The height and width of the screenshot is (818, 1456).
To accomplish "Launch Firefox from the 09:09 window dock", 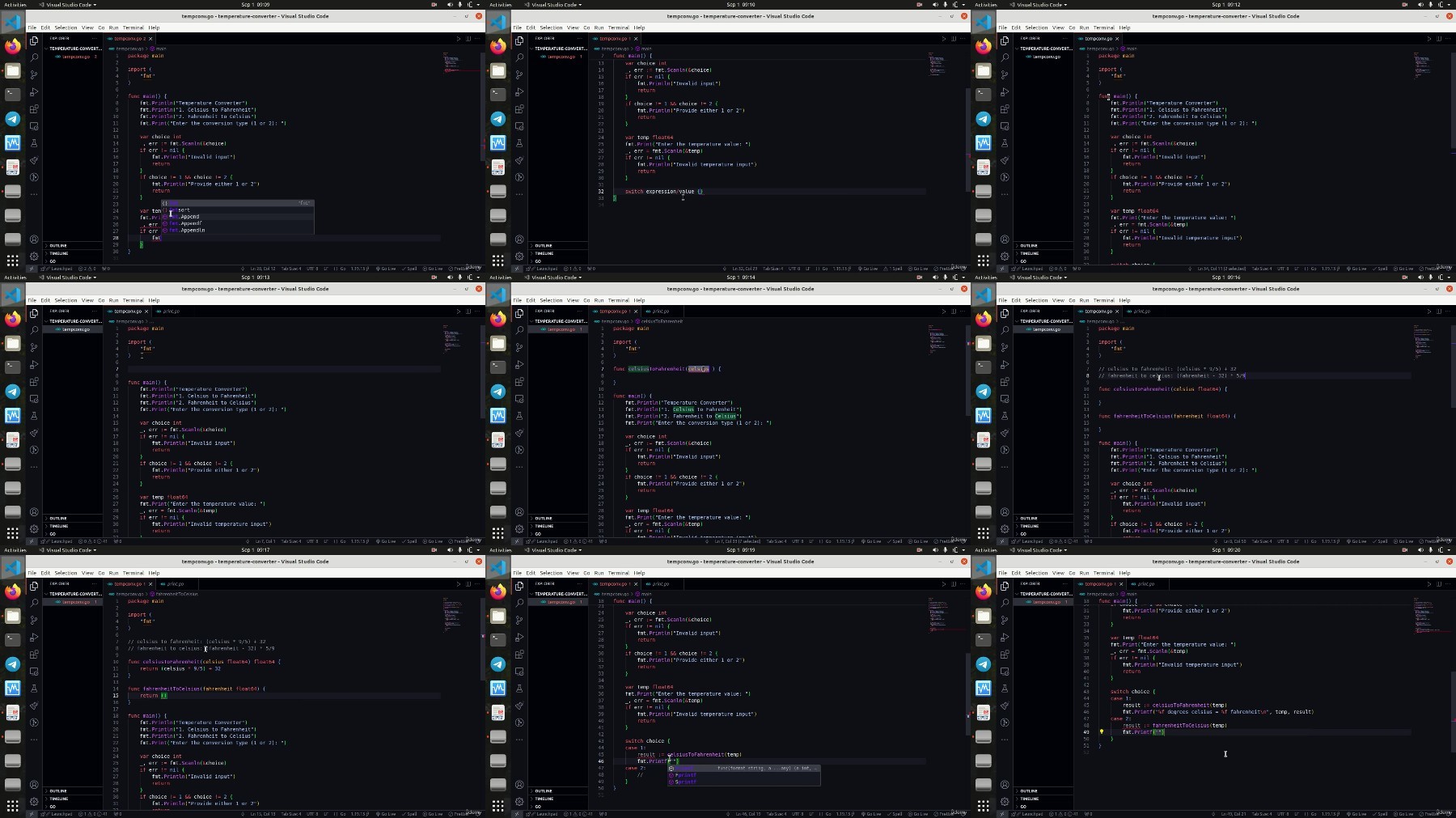I will pyautogui.click(x=12, y=46).
